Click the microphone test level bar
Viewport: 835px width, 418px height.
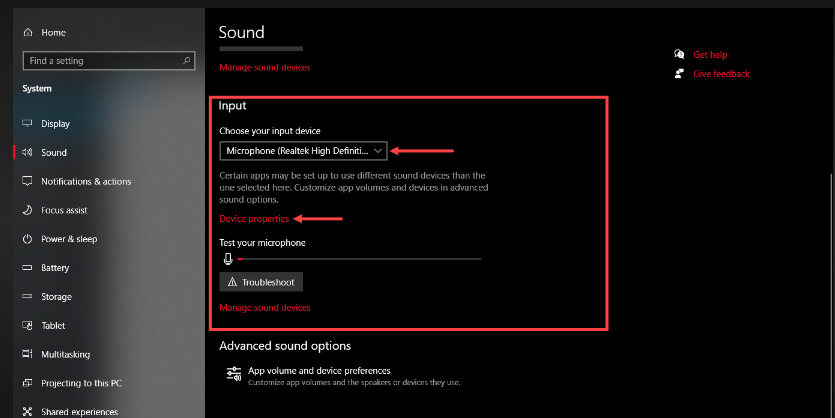click(358, 259)
